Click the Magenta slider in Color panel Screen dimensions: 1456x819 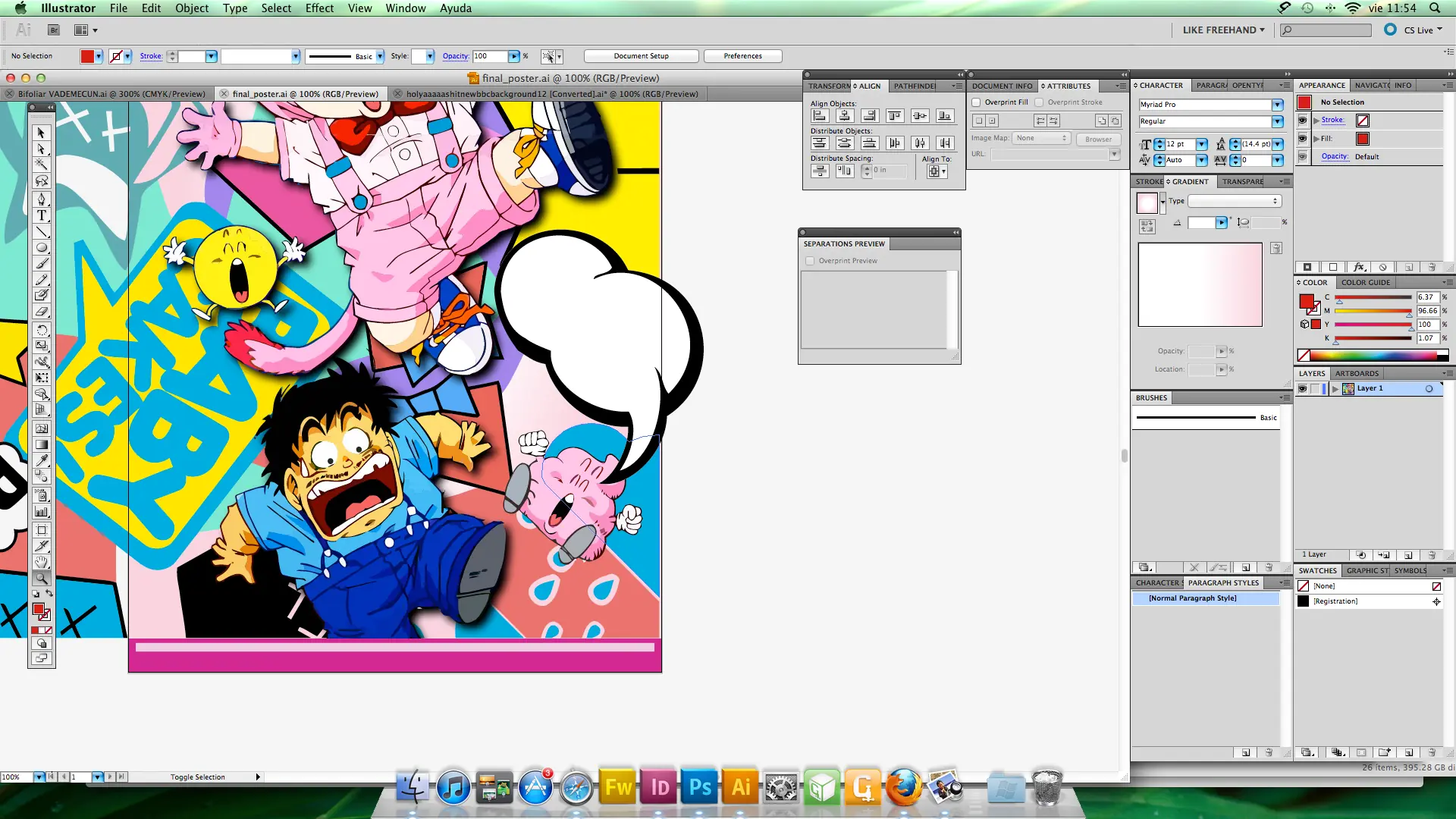(x=1373, y=311)
